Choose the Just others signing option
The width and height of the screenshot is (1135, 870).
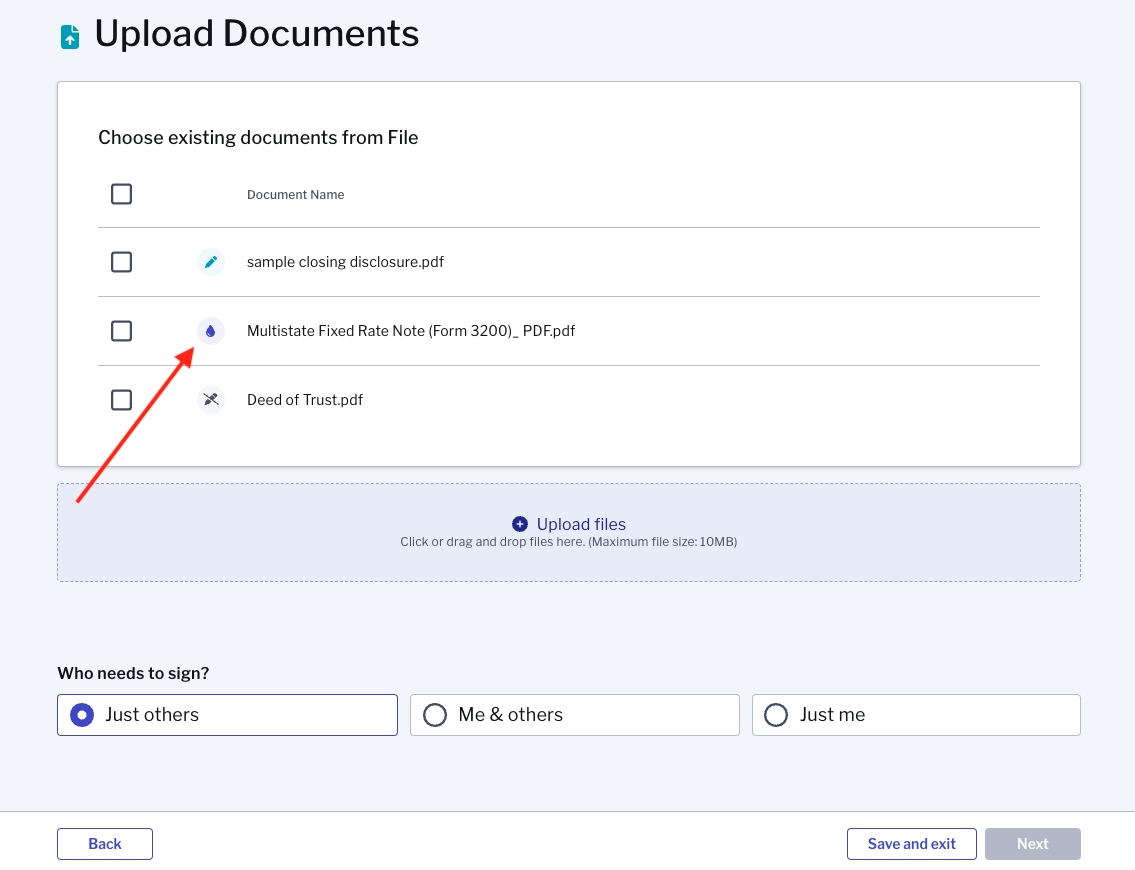(x=82, y=715)
